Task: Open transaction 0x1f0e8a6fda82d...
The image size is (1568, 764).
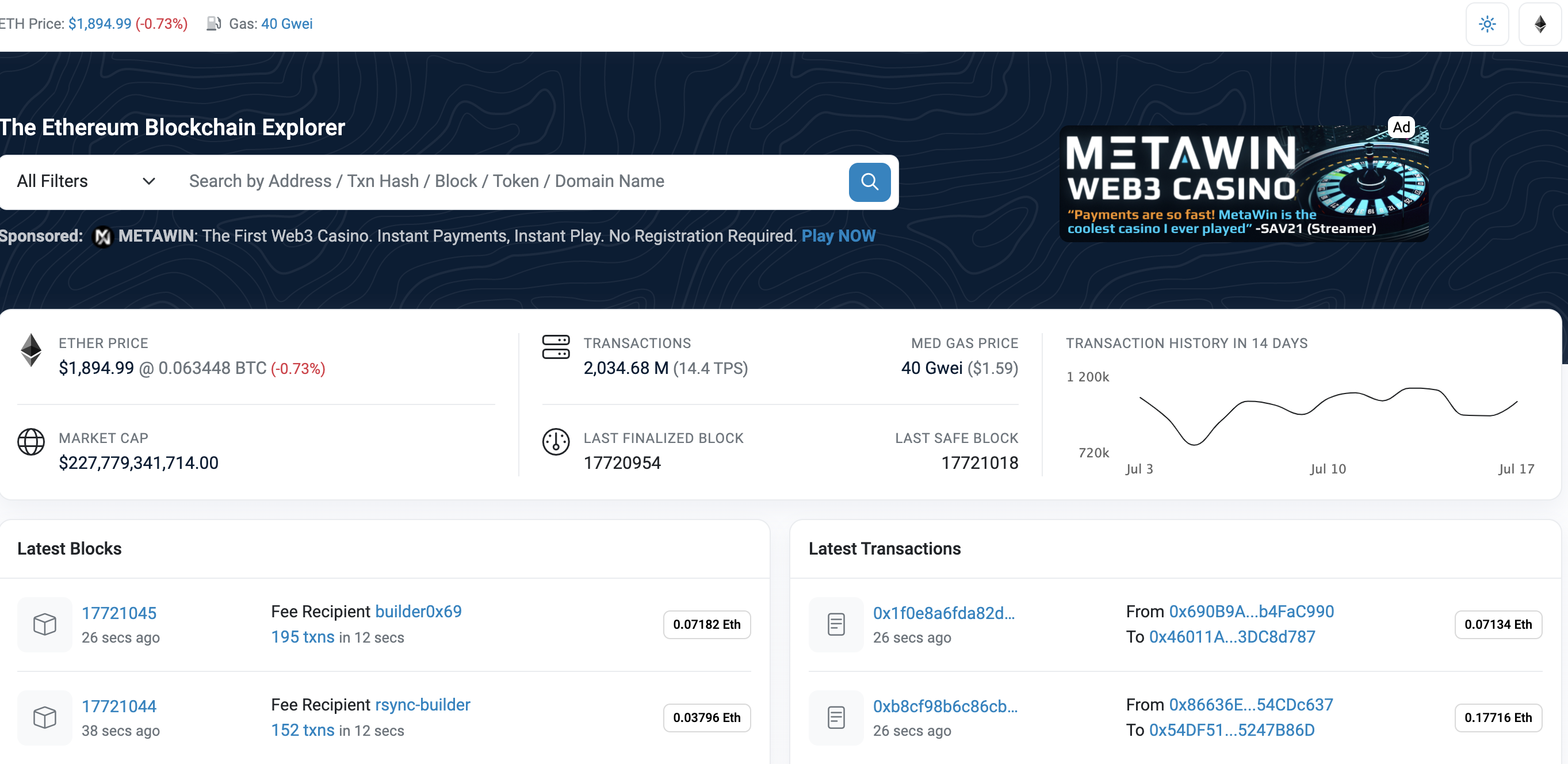Action: coord(943,613)
